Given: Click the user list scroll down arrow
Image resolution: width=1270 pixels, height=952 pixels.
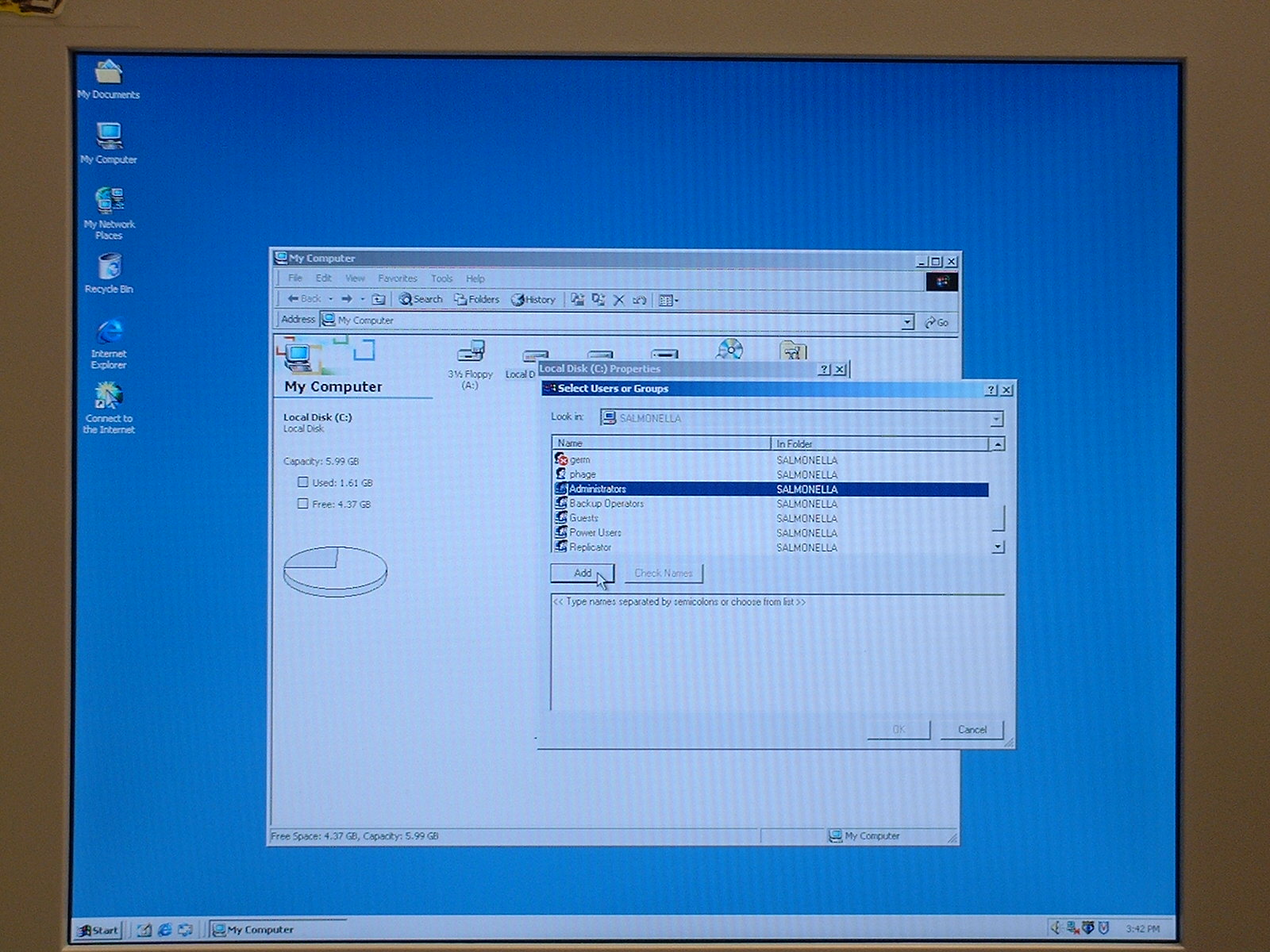Looking at the screenshot, I should tap(998, 547).
